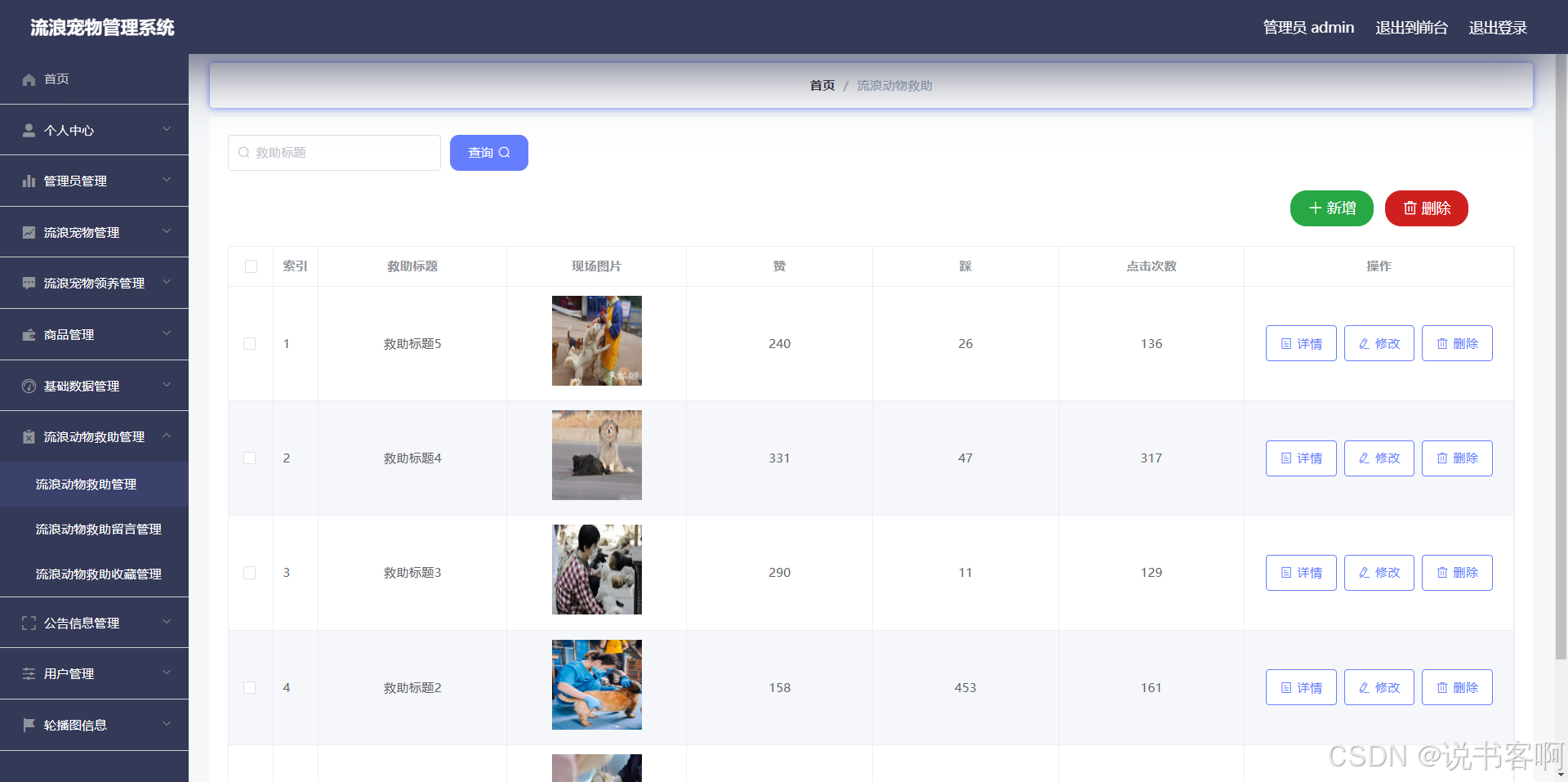
Task: Delete the 救助标题2 row
Action: tap(1457, 687)
